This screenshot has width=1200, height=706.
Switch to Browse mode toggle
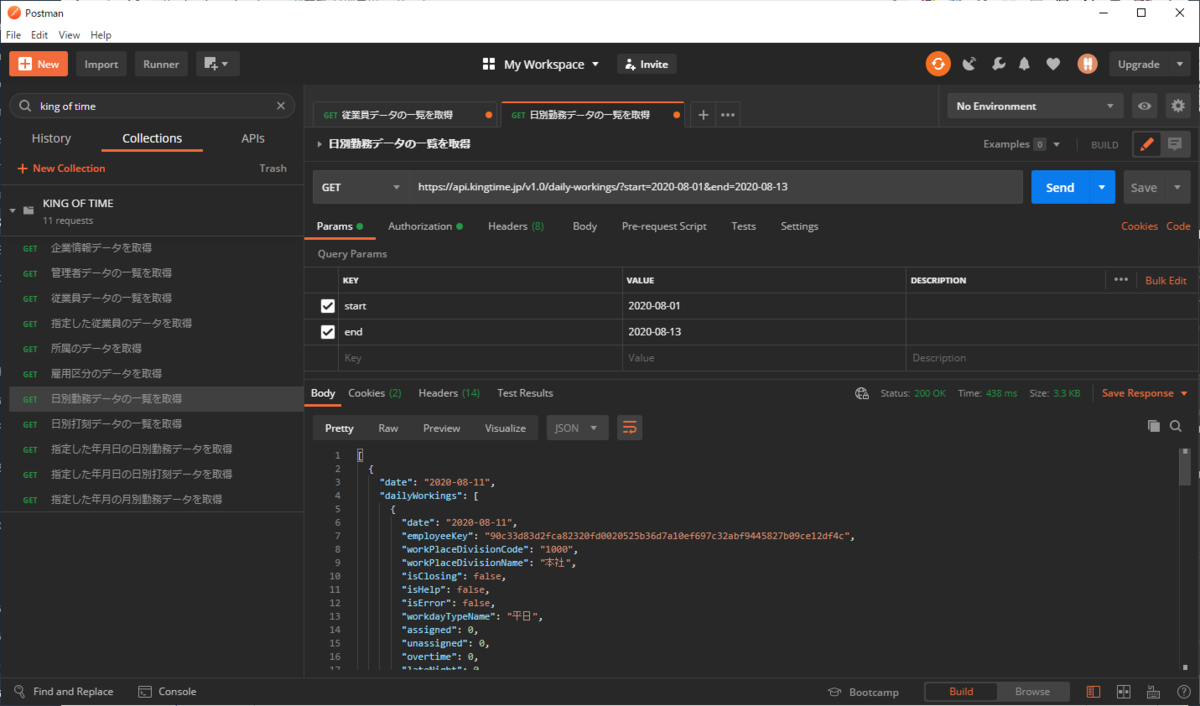click(x=1033, y=692)
